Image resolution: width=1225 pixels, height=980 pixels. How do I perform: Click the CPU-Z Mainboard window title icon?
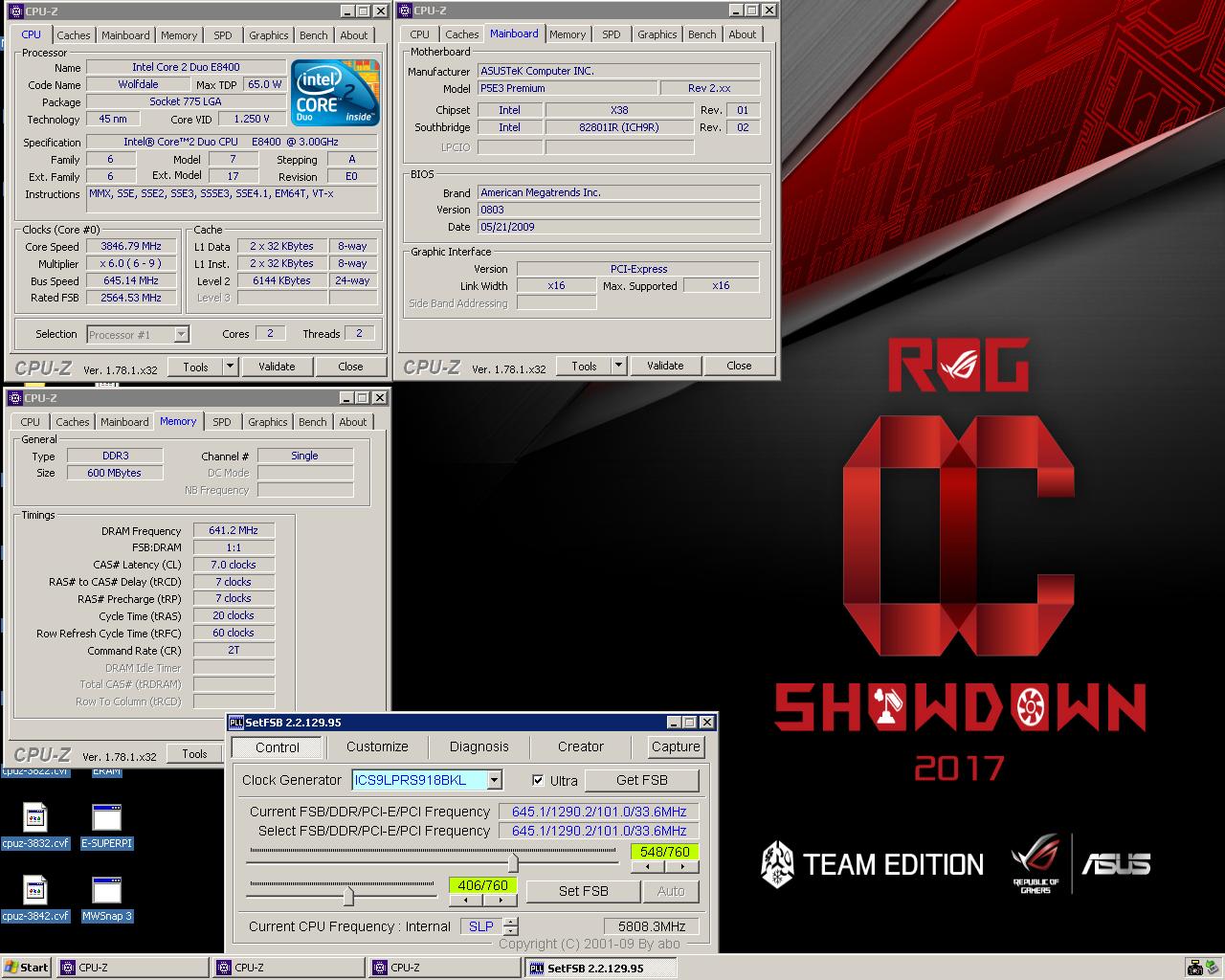point(406,11)
